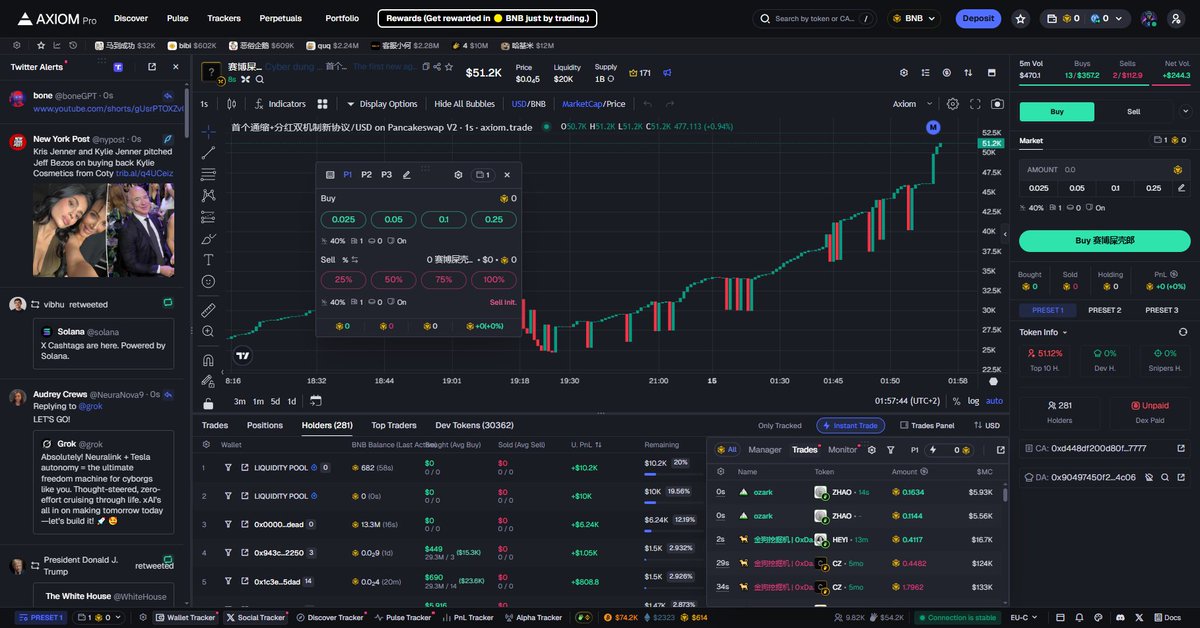Select the trend line drawing tool
This screenshot has height=628, width=1200.
tap(208, 153)
